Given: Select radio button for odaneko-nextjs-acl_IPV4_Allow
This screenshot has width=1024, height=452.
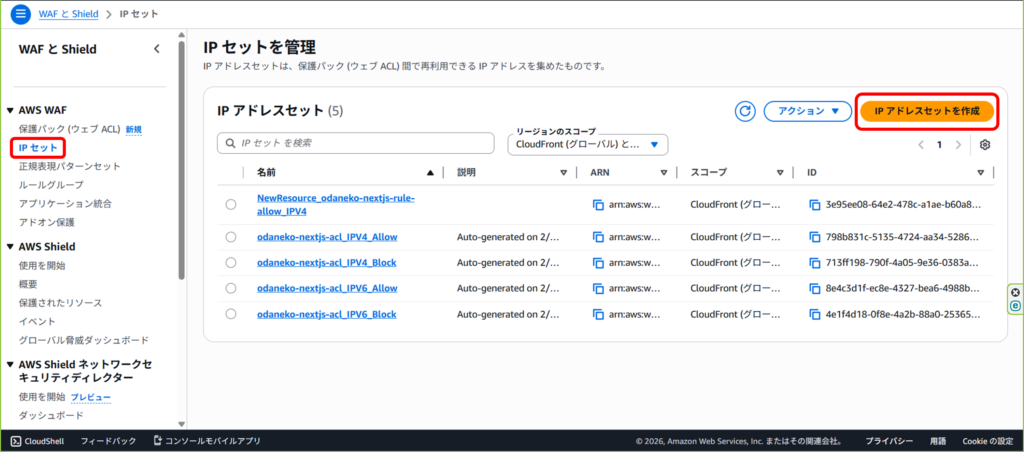Looking at the screenshot, I should click(x=231, y=237).
